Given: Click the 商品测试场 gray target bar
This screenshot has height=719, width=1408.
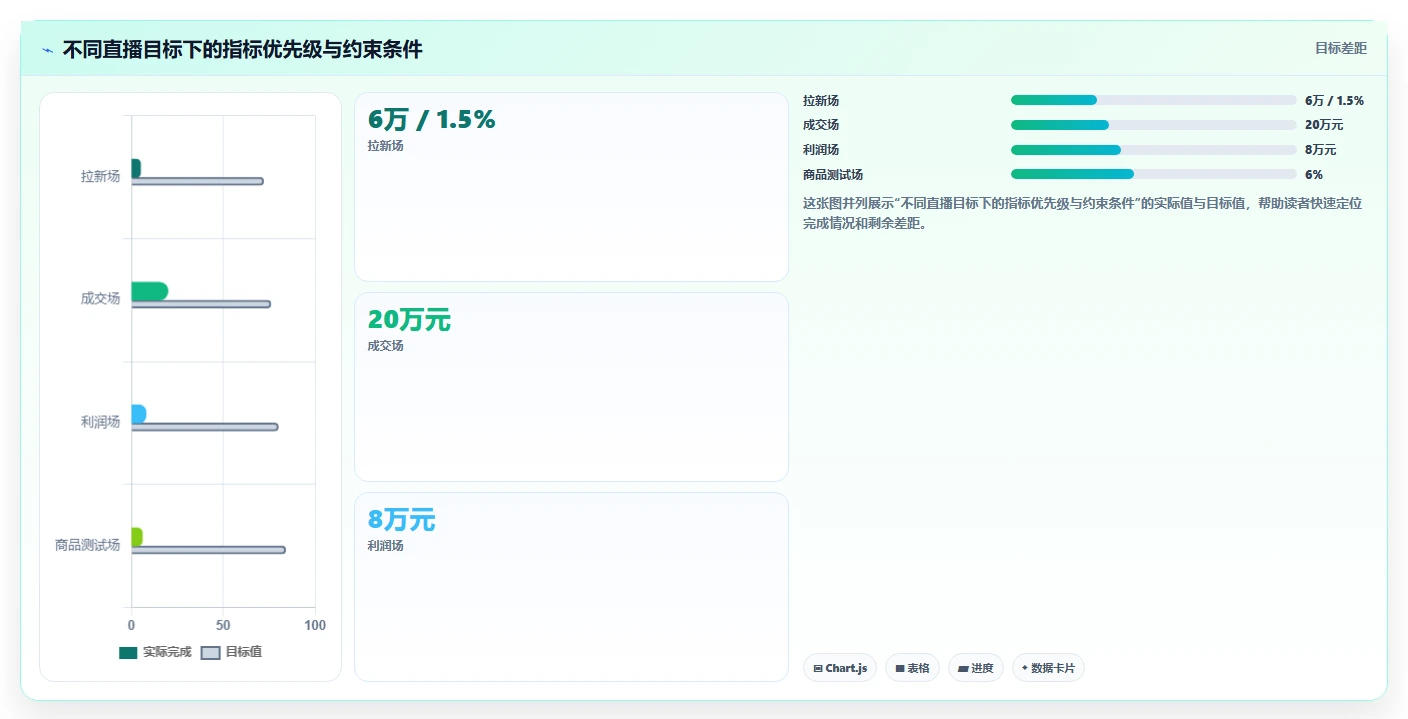Looking at the screenshot, I should pyautogui.click(x=208, y=550).
